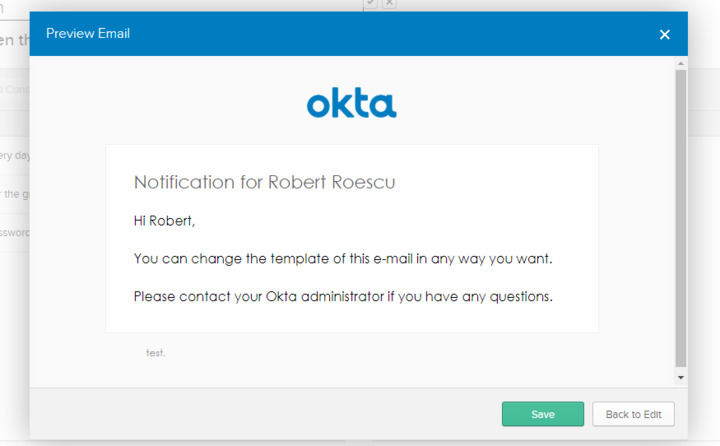720x446 pixels.
Task: Click the small checkmark icon behind dialog
Action: (x=370, y=3)
